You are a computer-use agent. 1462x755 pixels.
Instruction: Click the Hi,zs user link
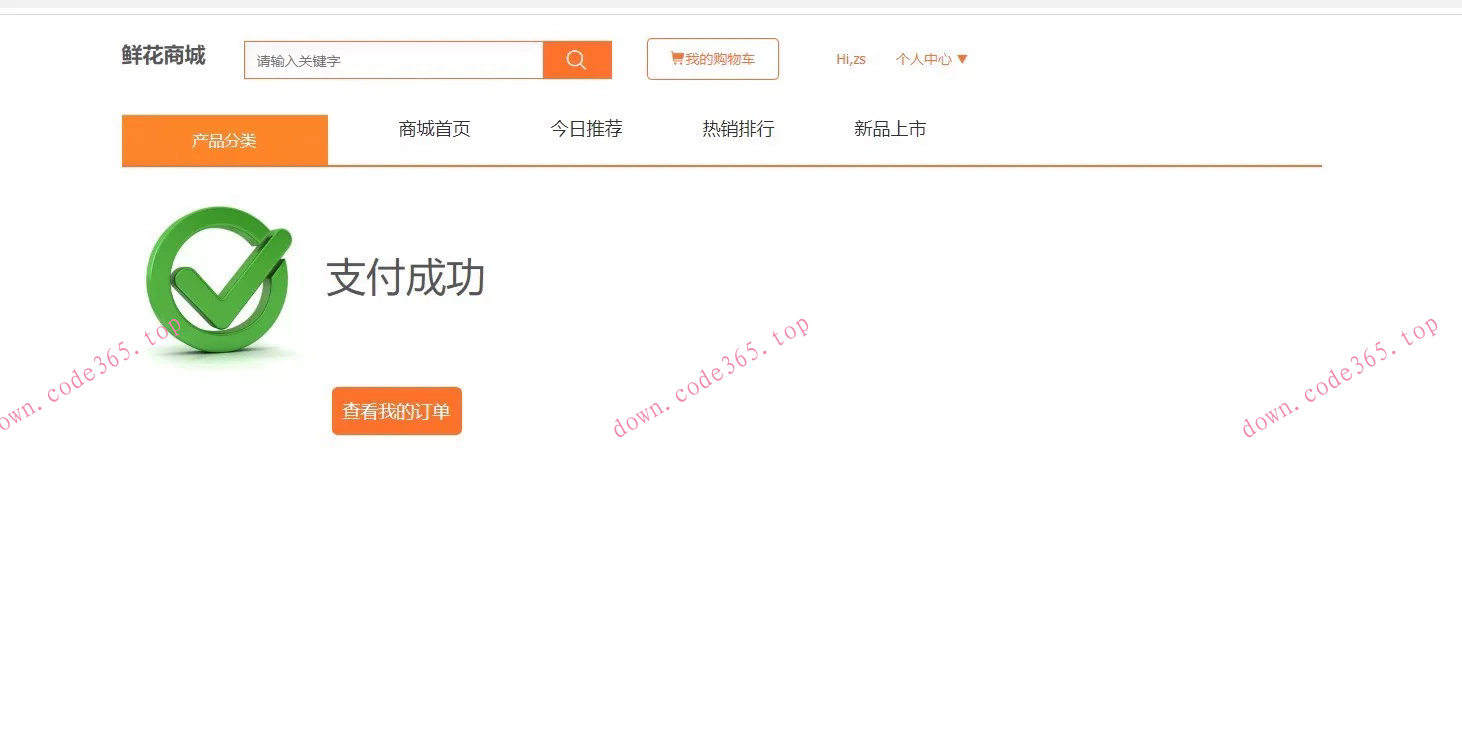(849, 59)
